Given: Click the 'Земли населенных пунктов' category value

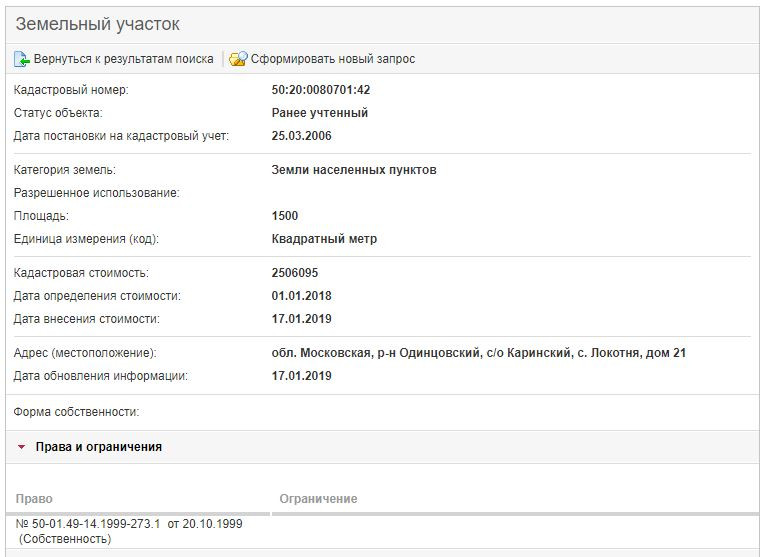Looking at the screenshot, I should 354,170.
